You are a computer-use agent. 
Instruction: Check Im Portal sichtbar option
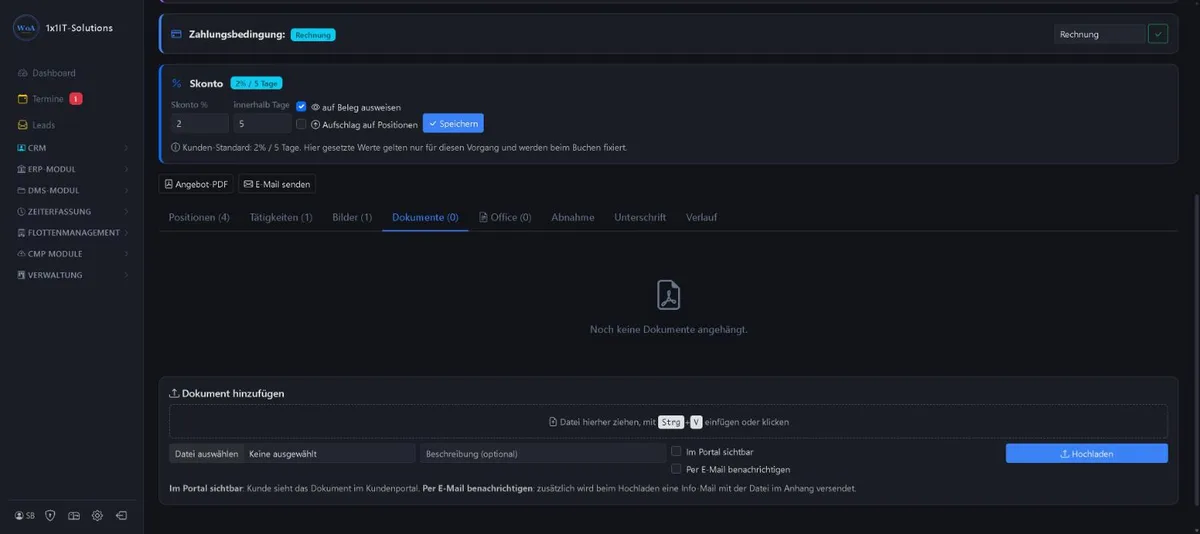coord(677,452)
